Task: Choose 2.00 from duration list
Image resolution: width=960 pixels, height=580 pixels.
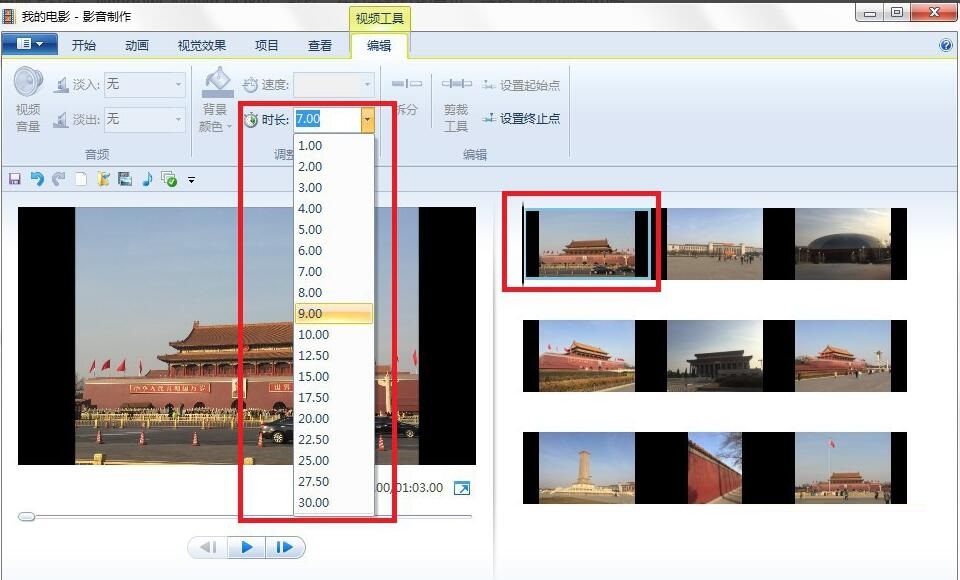Action: [x=334, y=167]
